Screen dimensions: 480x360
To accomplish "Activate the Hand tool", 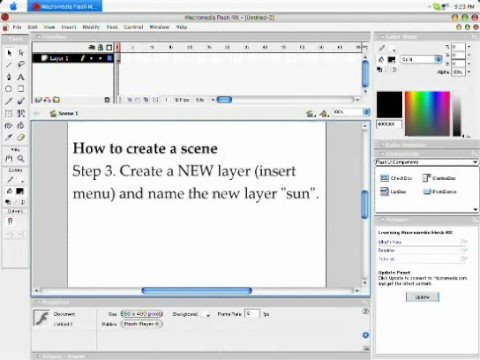I will tap(9, 159).
